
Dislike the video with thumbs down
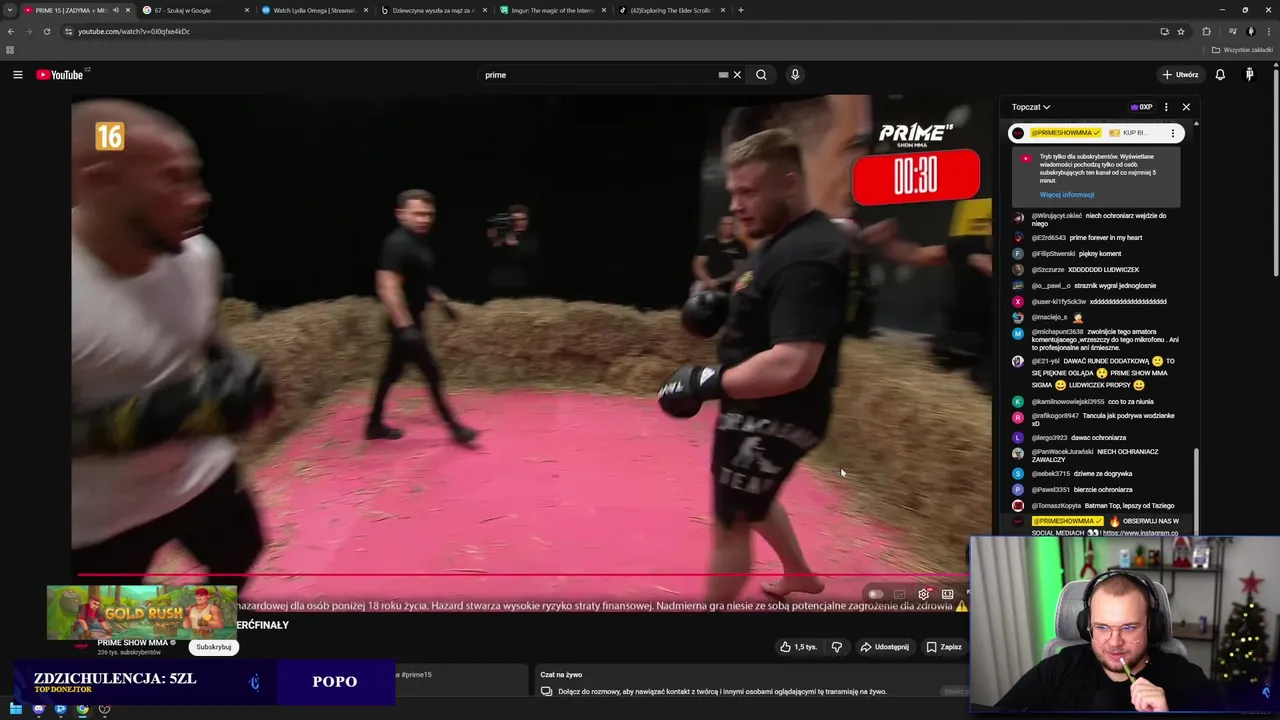[x=837, y=647]
